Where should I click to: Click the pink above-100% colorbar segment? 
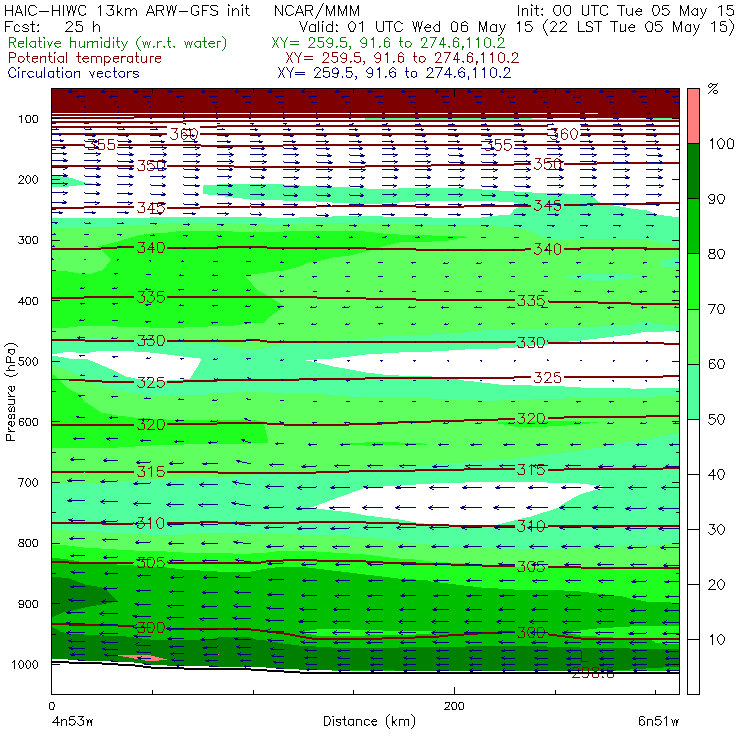pyautogui.click(x=693, y=116)
